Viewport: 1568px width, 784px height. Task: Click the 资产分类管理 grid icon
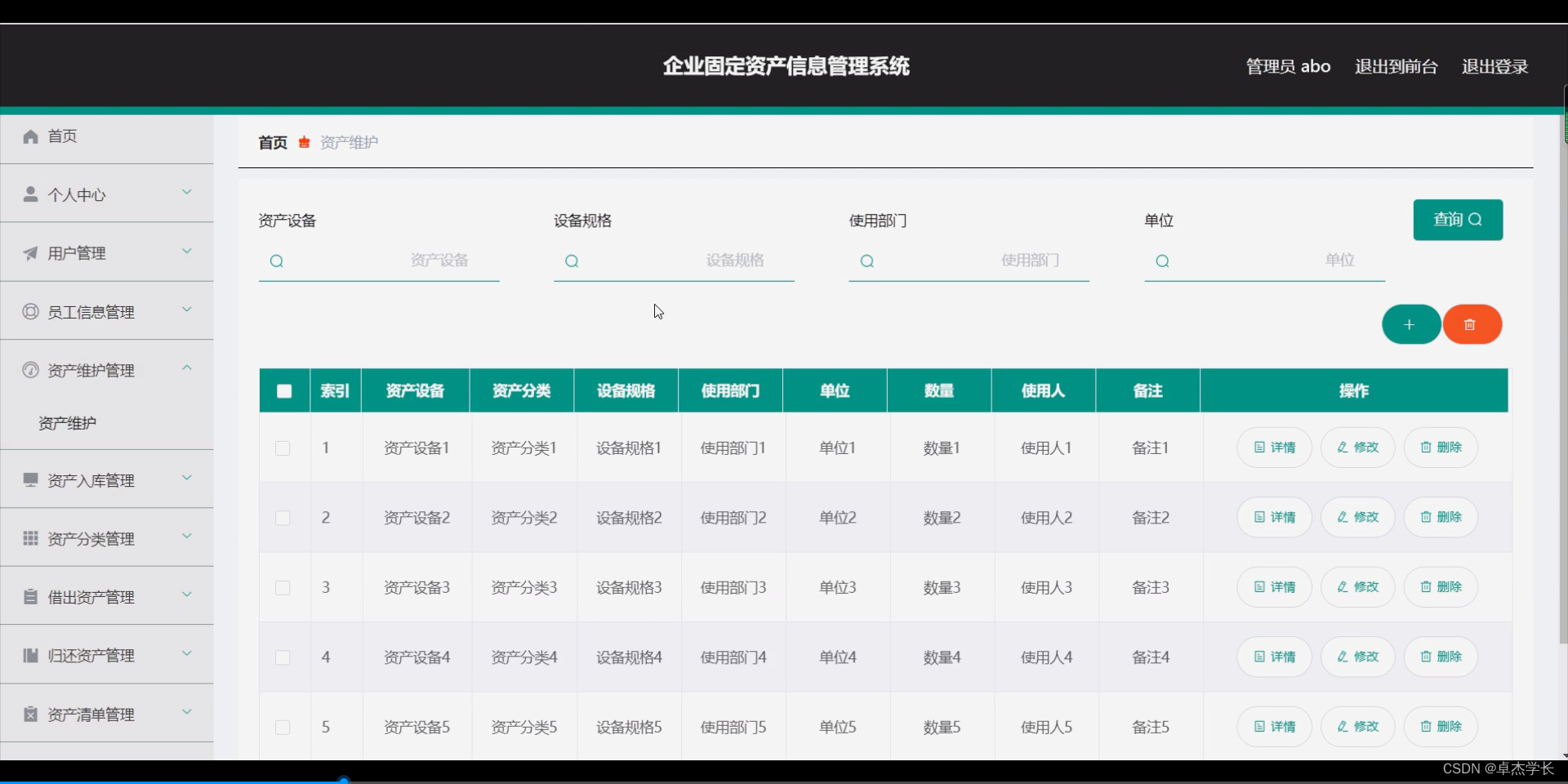[29, 538]
